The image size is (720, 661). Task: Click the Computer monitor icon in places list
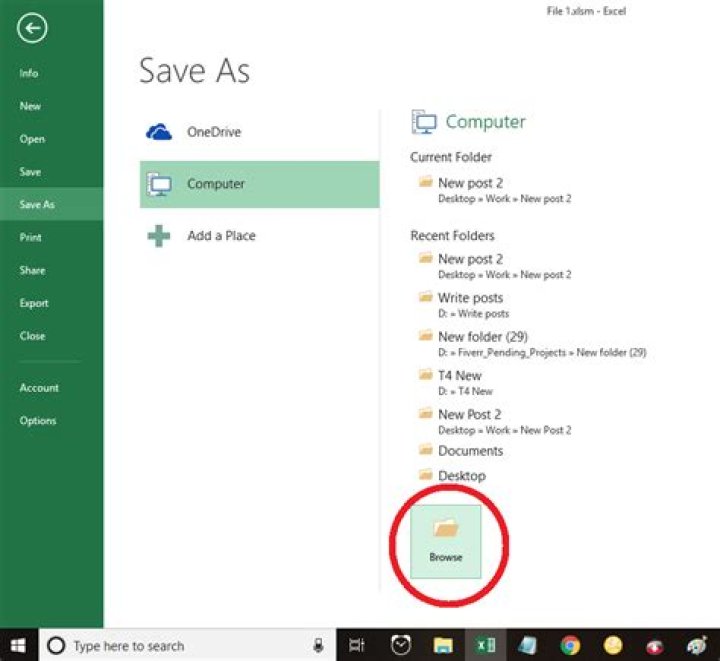[159, 184]
